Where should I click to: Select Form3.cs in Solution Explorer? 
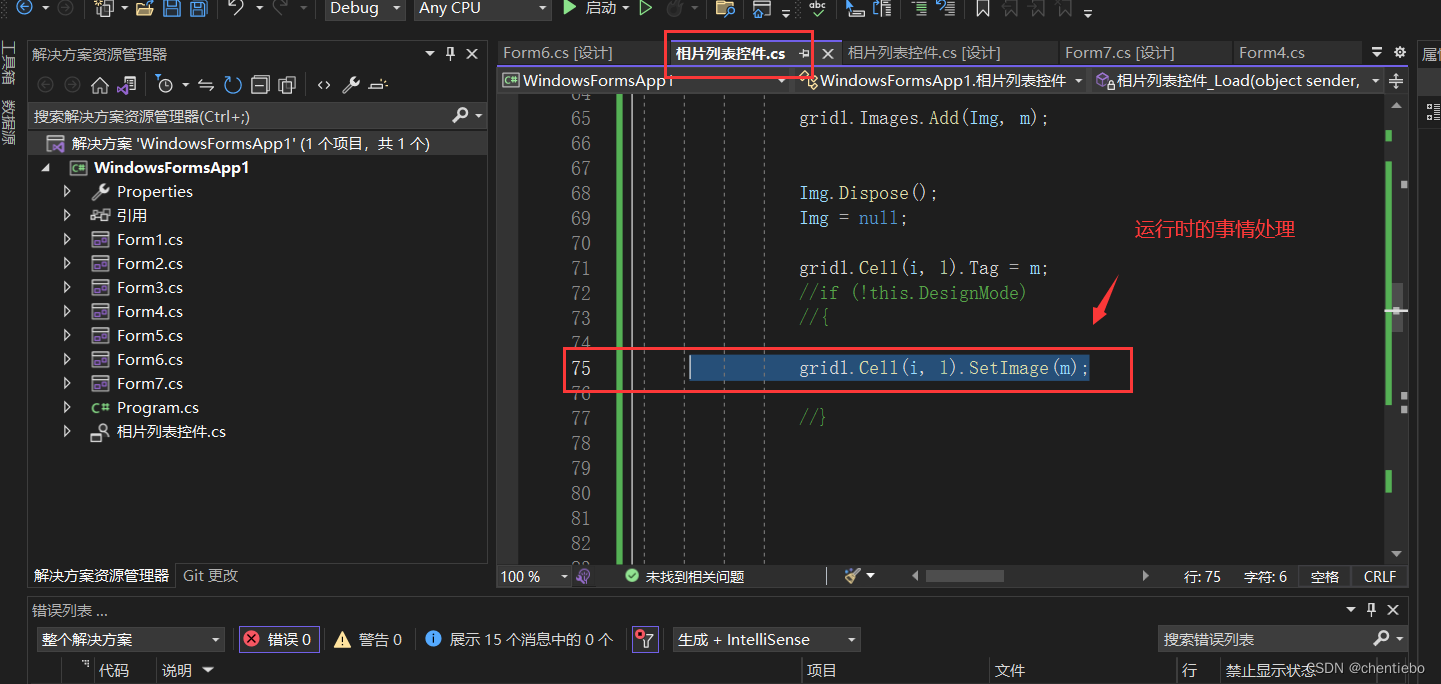click(x=150, y=287)
